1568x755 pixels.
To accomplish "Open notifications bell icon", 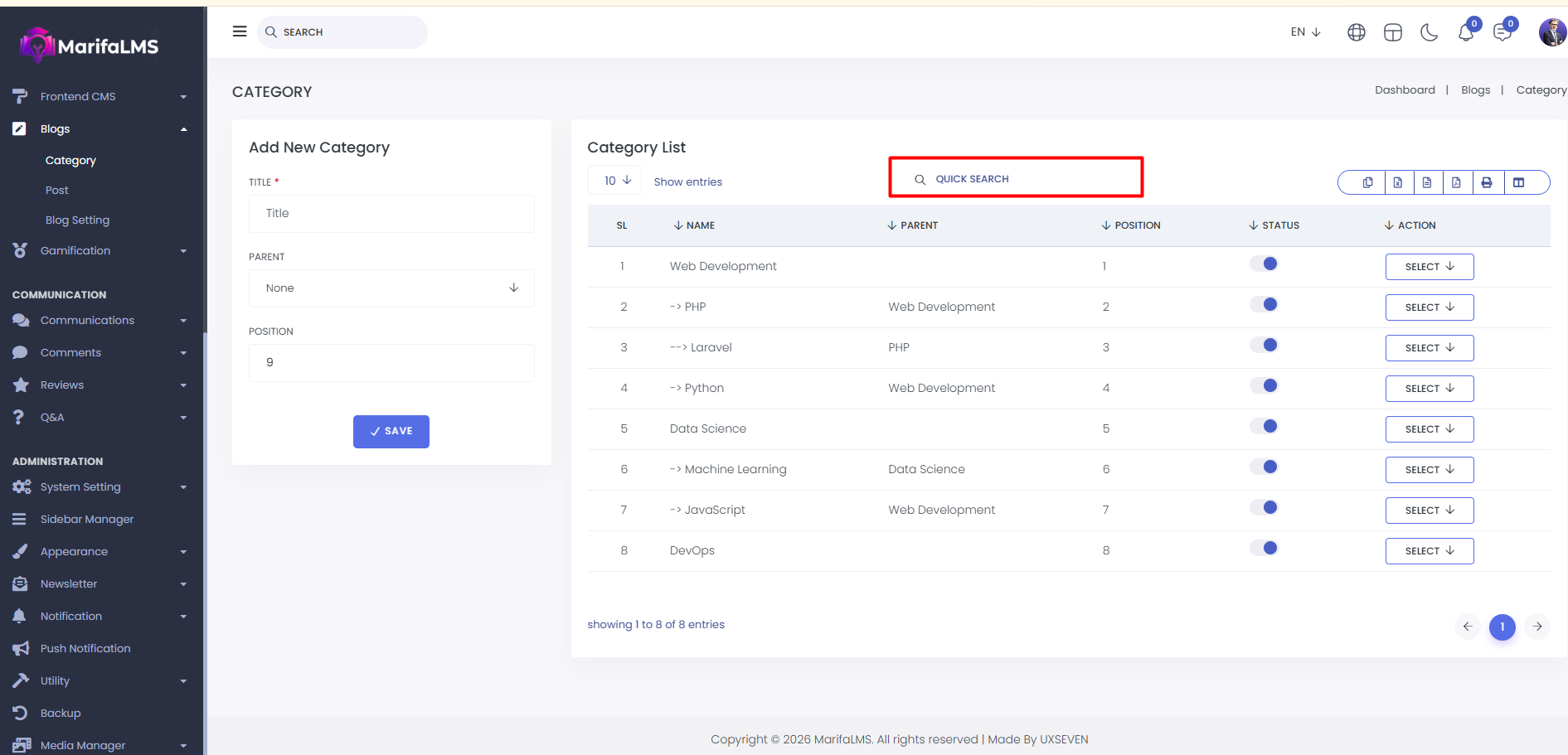I will point(1465,32).
